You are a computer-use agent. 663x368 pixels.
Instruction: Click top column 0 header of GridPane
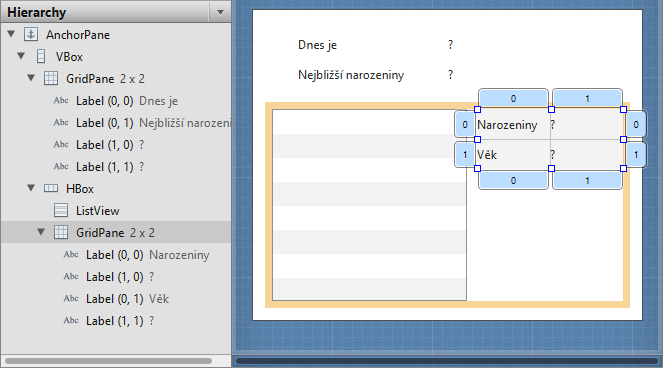[x=513, y=98]
